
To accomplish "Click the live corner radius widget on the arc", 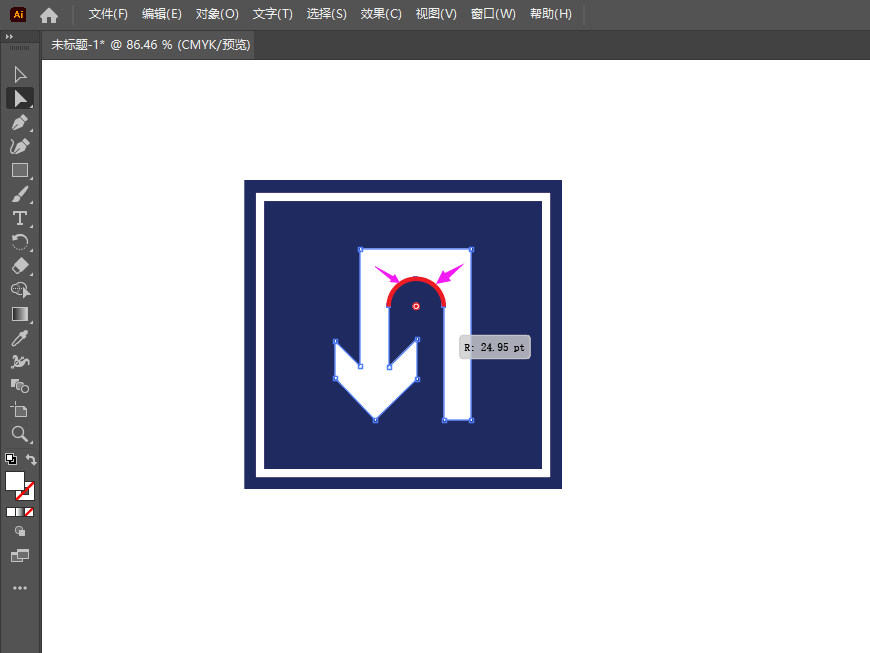I will pyautogui.click(x=416, y=306).
